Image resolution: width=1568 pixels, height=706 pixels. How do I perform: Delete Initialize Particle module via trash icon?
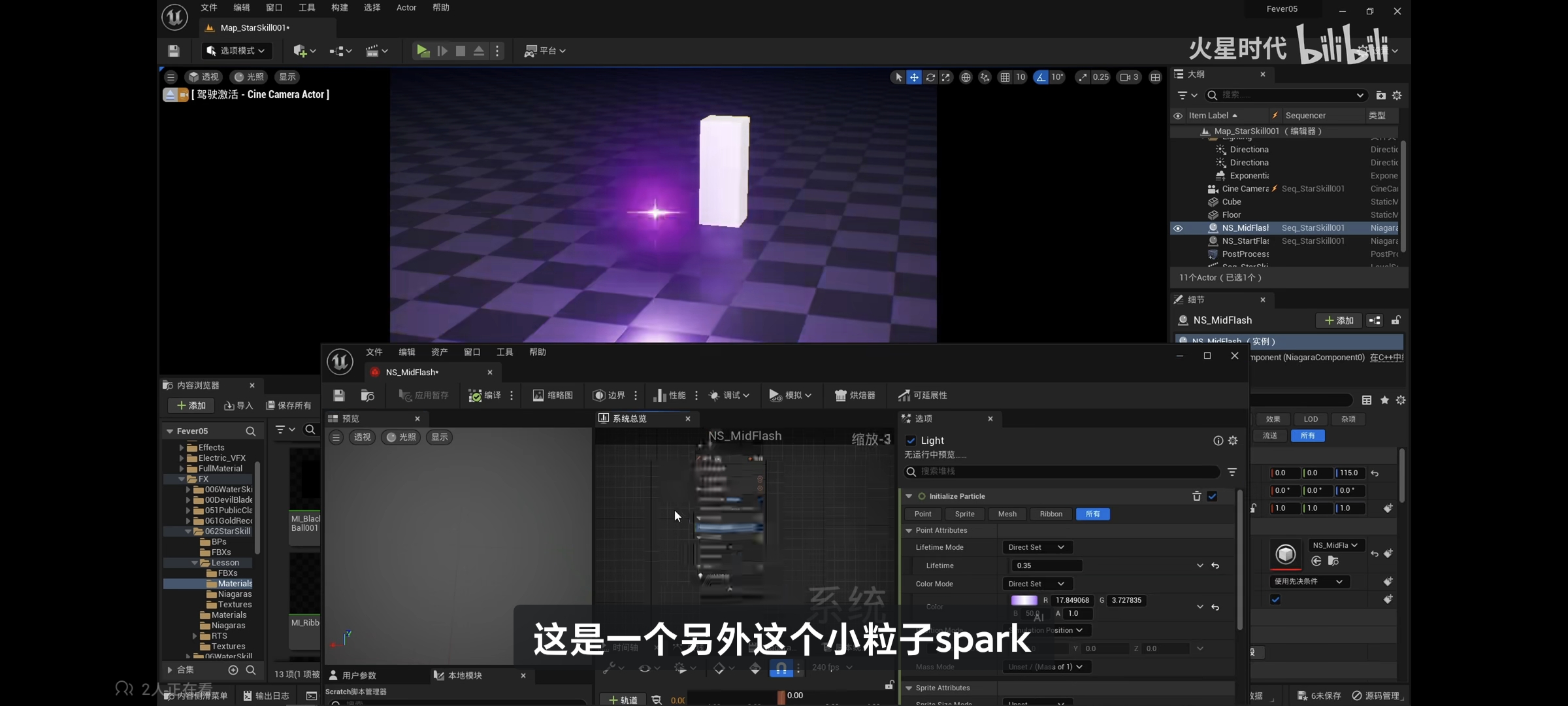point(1196,496)
